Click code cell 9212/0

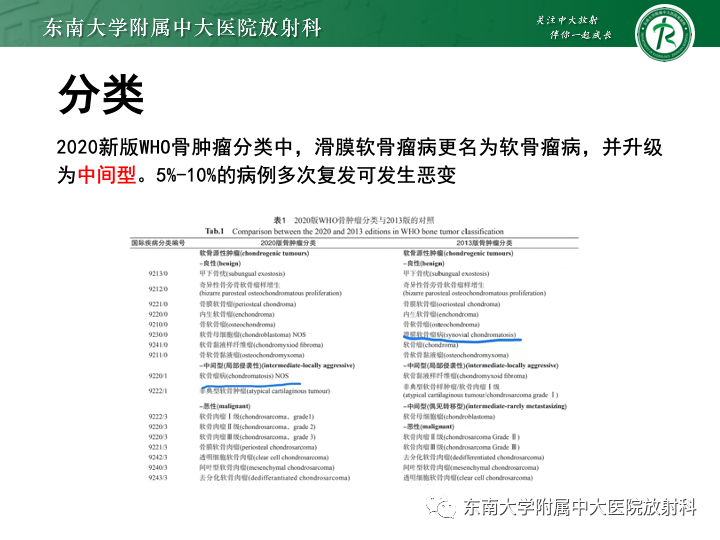[x=158, y=289]
